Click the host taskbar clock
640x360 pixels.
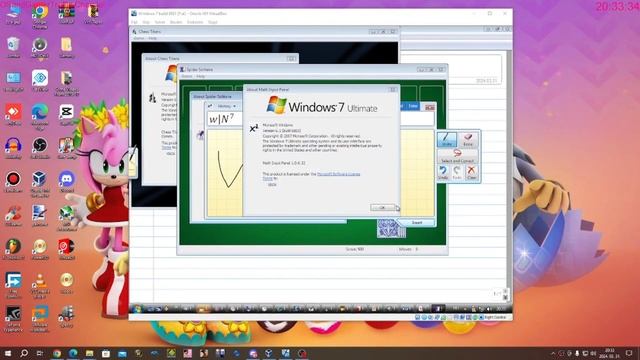click(609, 353)
